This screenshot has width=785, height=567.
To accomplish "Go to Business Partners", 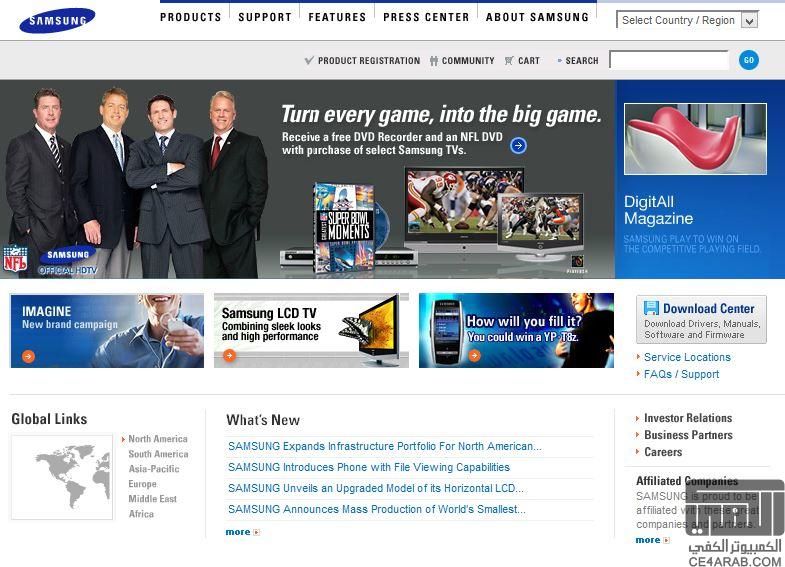I will click(x=688, y=434).
